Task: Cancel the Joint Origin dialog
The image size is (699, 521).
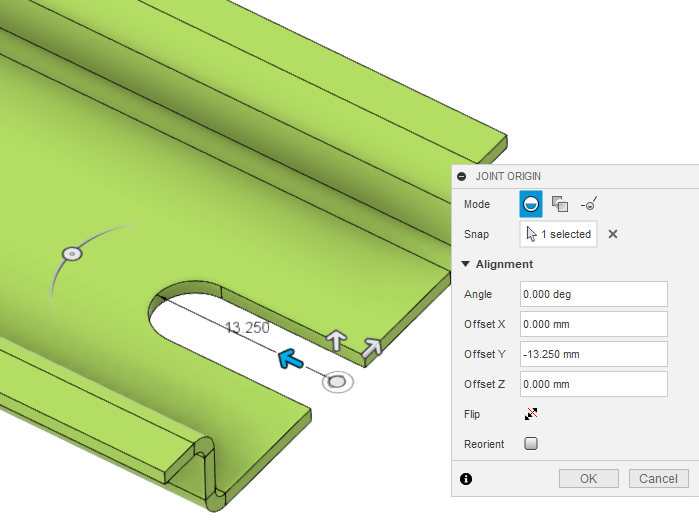Action: click(x=658, y=479)
